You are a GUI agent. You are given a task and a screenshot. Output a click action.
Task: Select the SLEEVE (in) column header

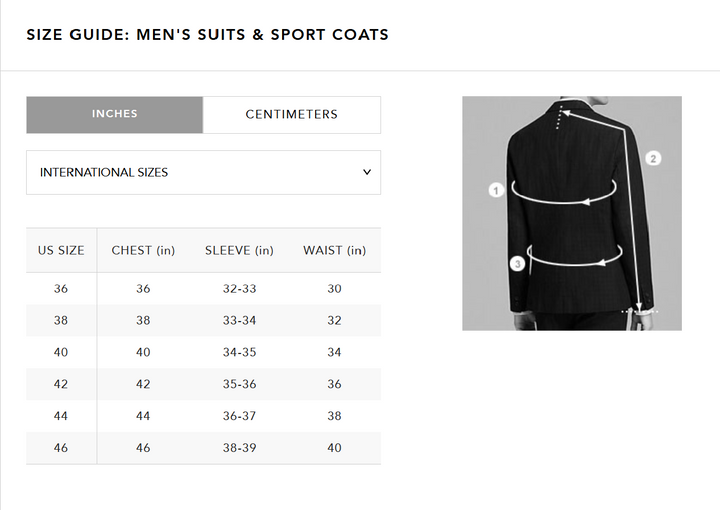pos(239,250)
